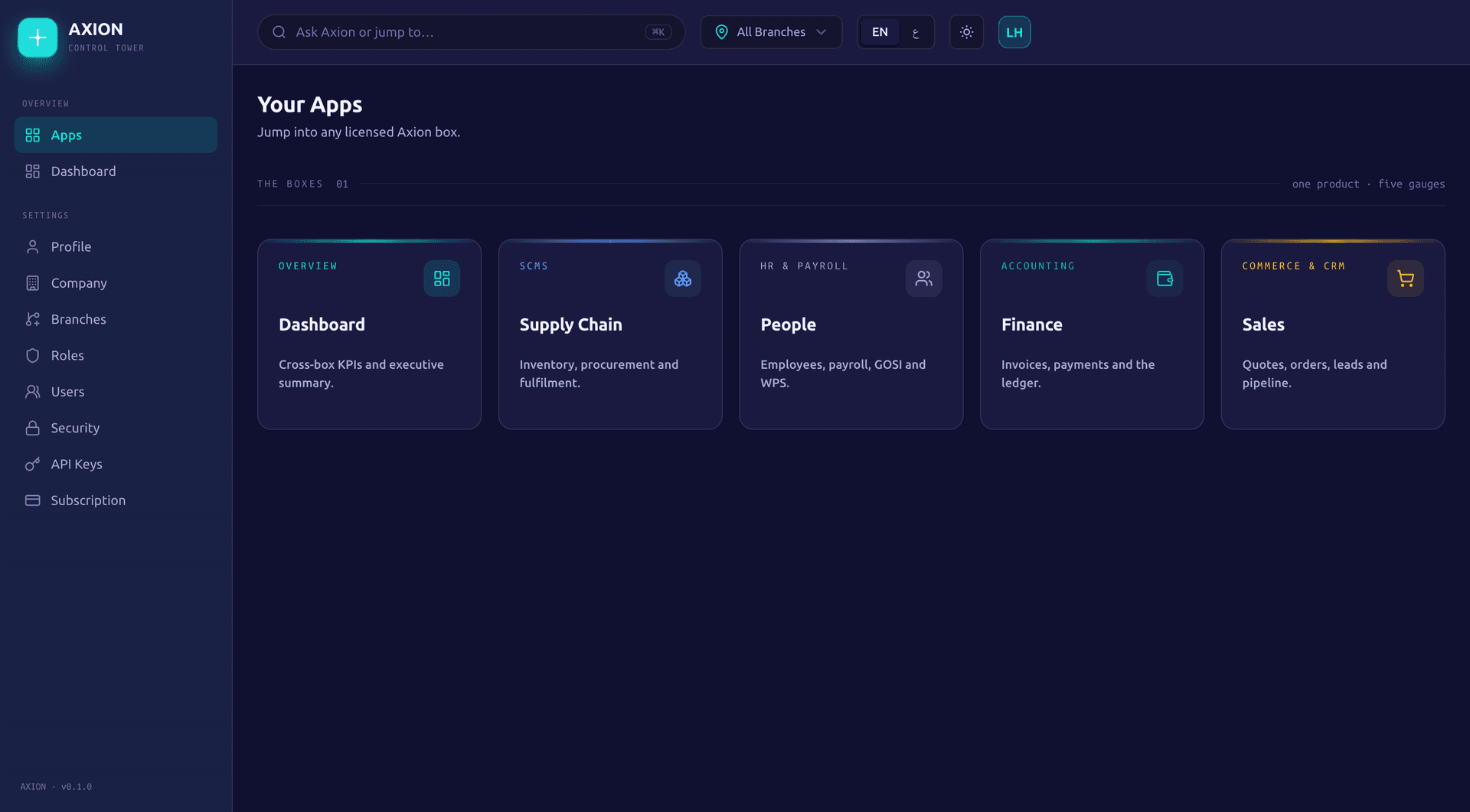
Task: Click the Company building icon
Action: (x=32, y=283)
